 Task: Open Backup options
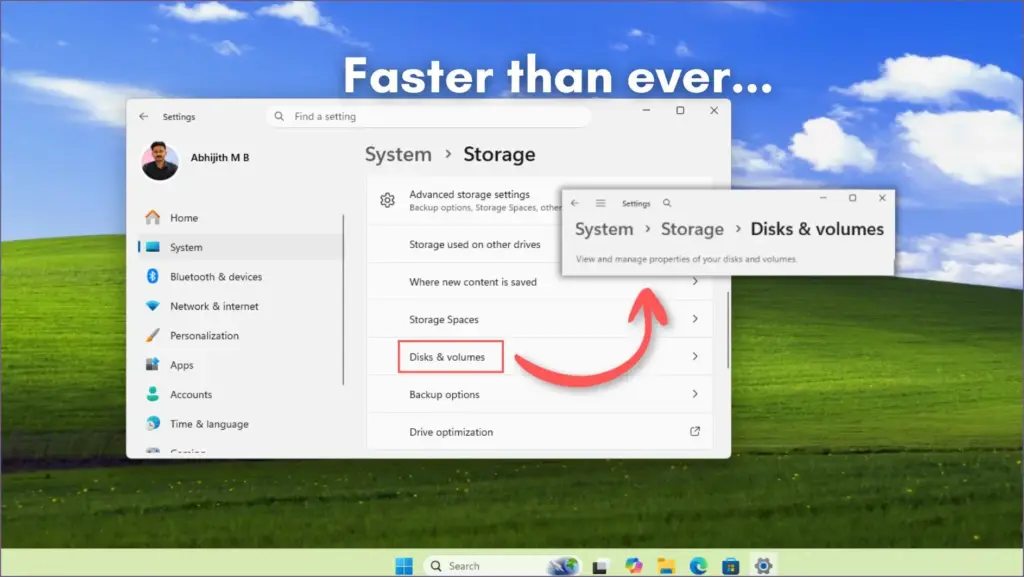point(539,394)
